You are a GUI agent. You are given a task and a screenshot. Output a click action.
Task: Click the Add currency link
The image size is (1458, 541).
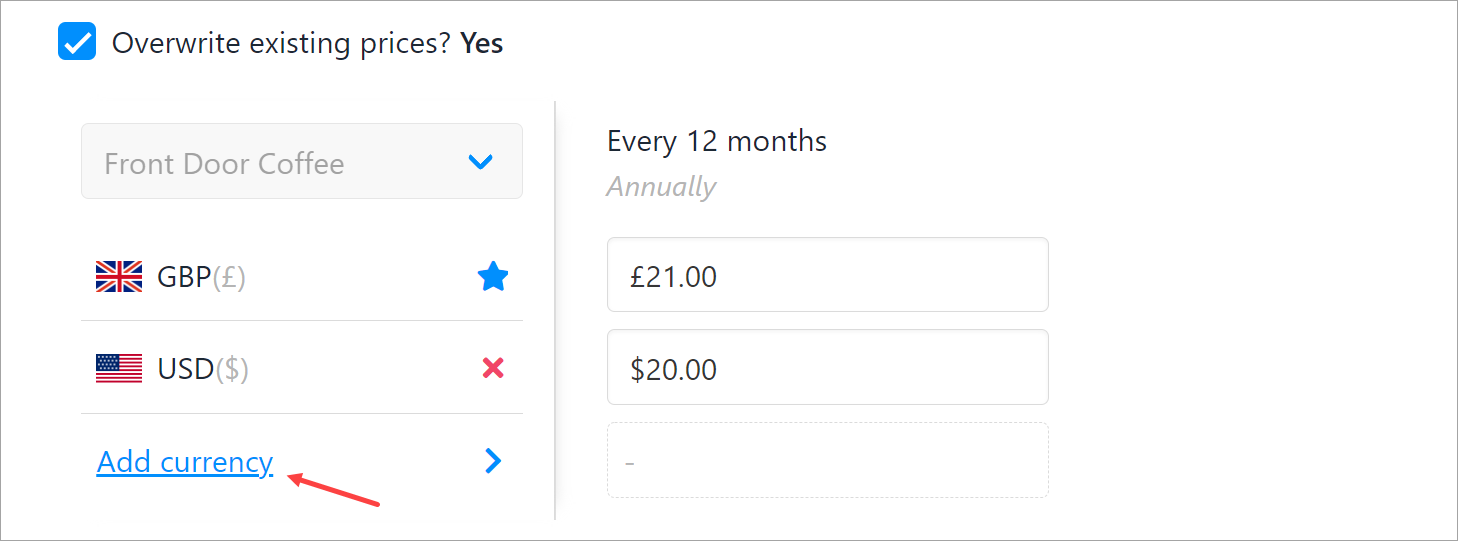pos(185,462)
